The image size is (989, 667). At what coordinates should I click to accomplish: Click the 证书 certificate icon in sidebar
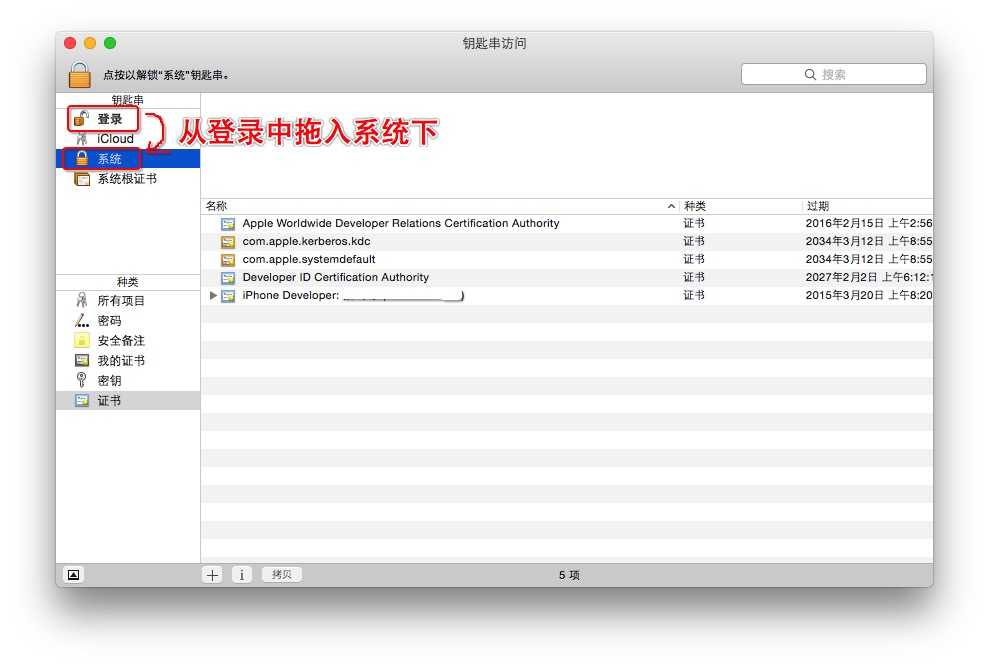pyautogui.click(x=82, y=400)
